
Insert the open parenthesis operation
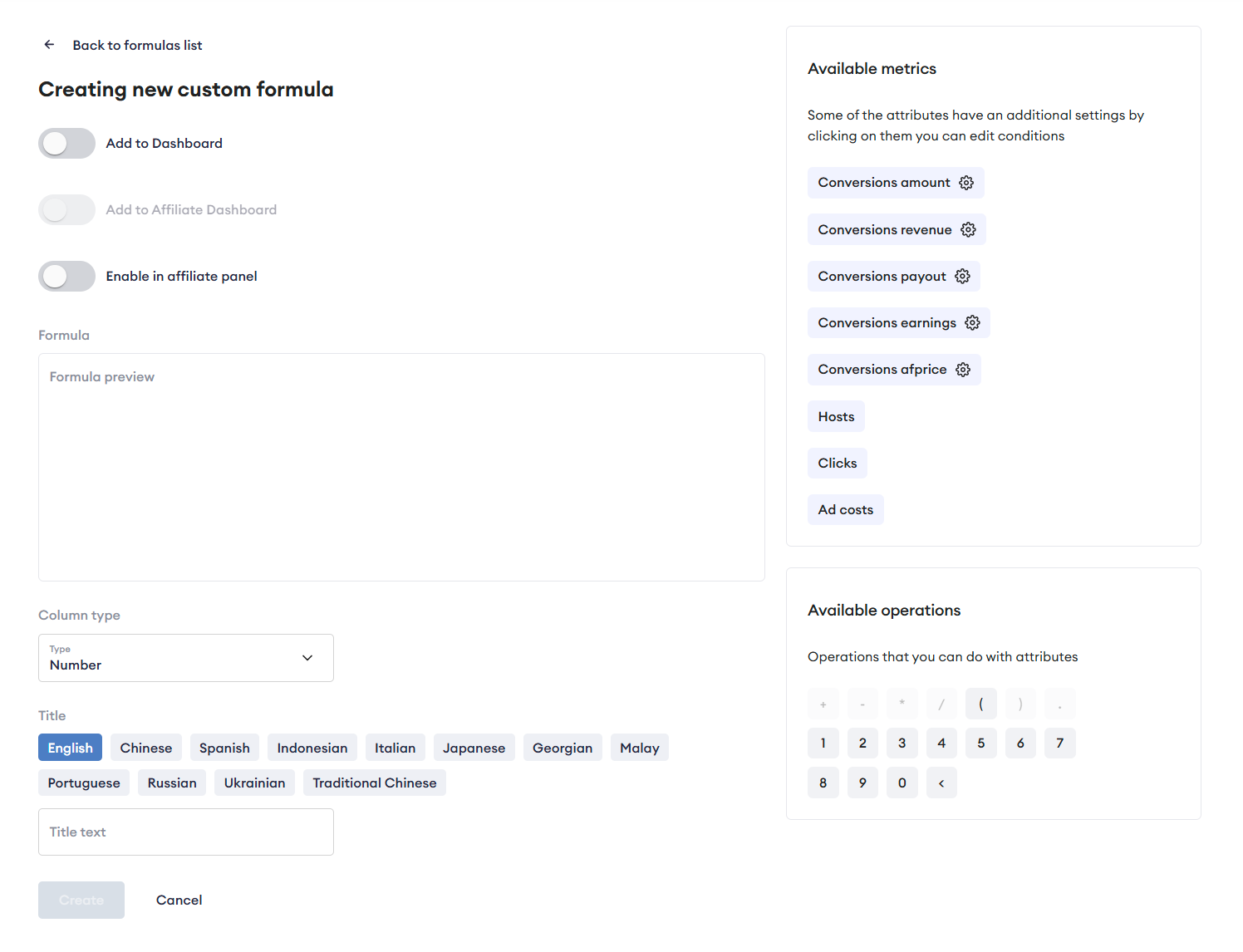tap(980, 704)
